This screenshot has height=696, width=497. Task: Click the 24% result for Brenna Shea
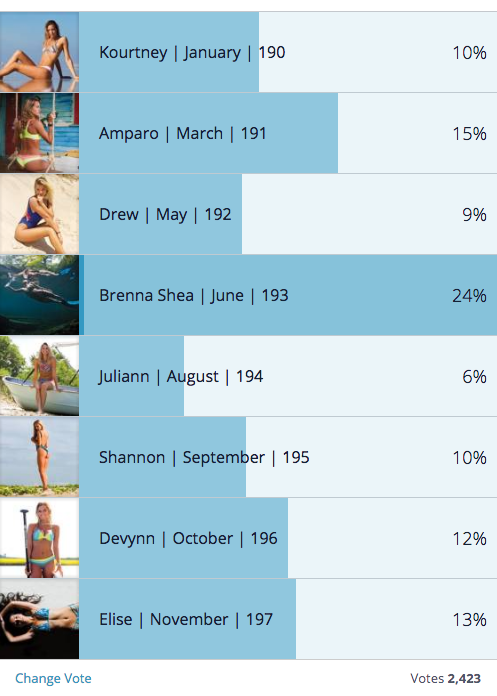coord(469,296)
